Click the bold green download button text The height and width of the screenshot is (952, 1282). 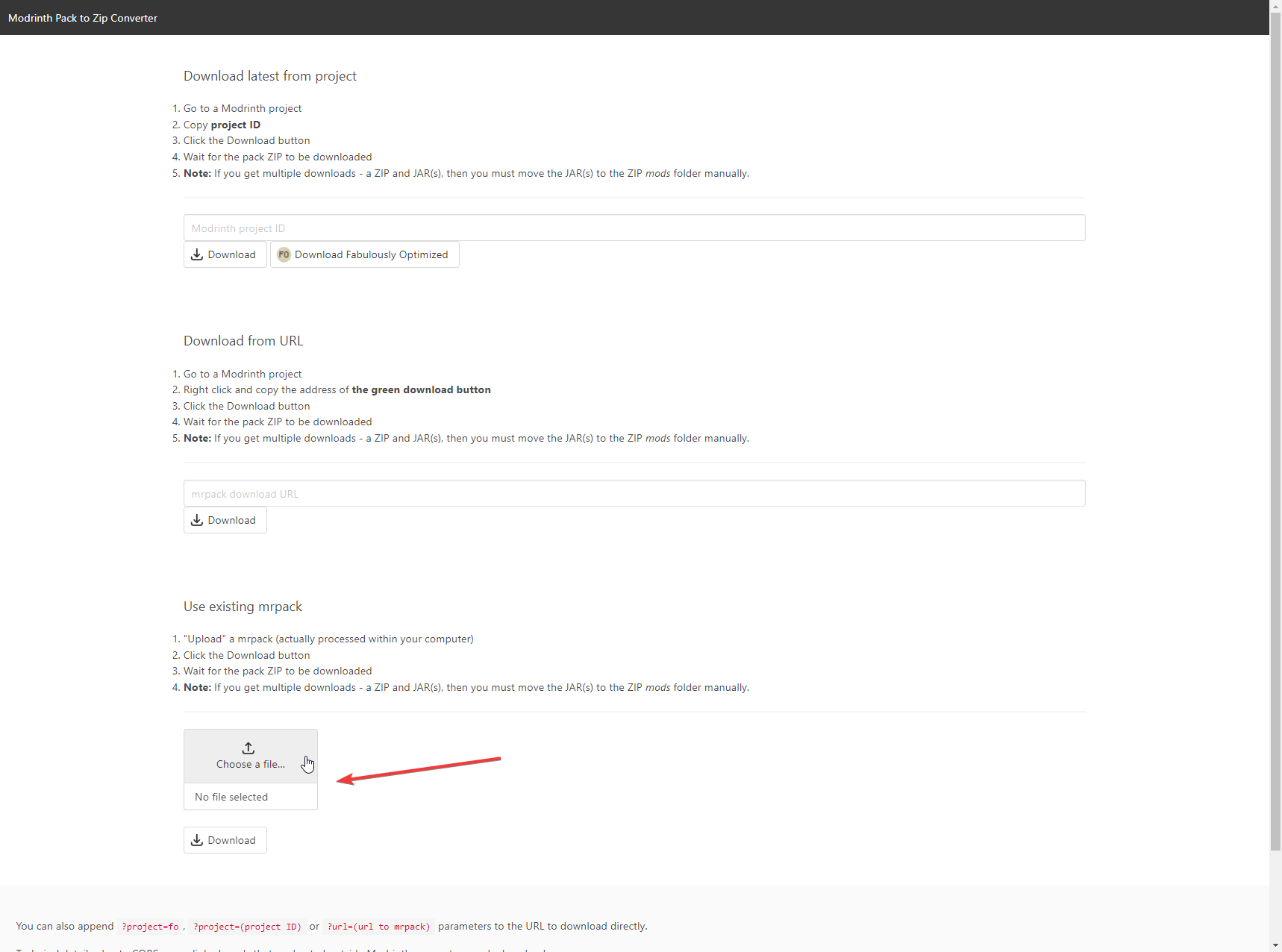tap(421, 389)
